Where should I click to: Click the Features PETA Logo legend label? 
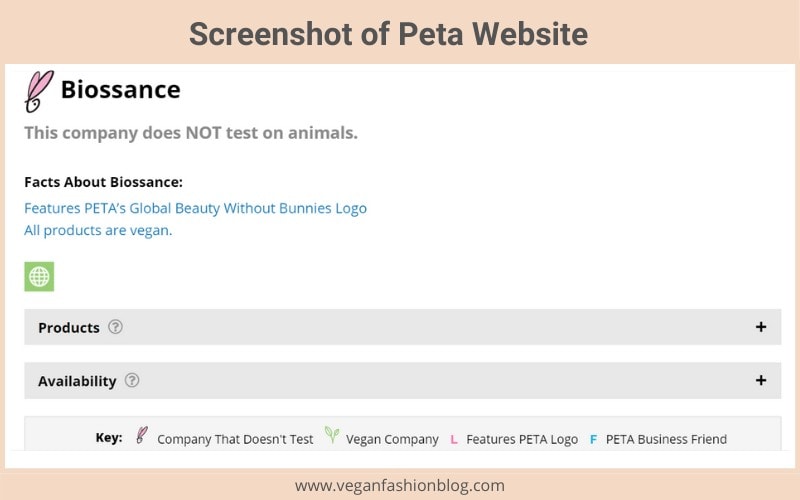pyautogui.click(x=522, y=439)
